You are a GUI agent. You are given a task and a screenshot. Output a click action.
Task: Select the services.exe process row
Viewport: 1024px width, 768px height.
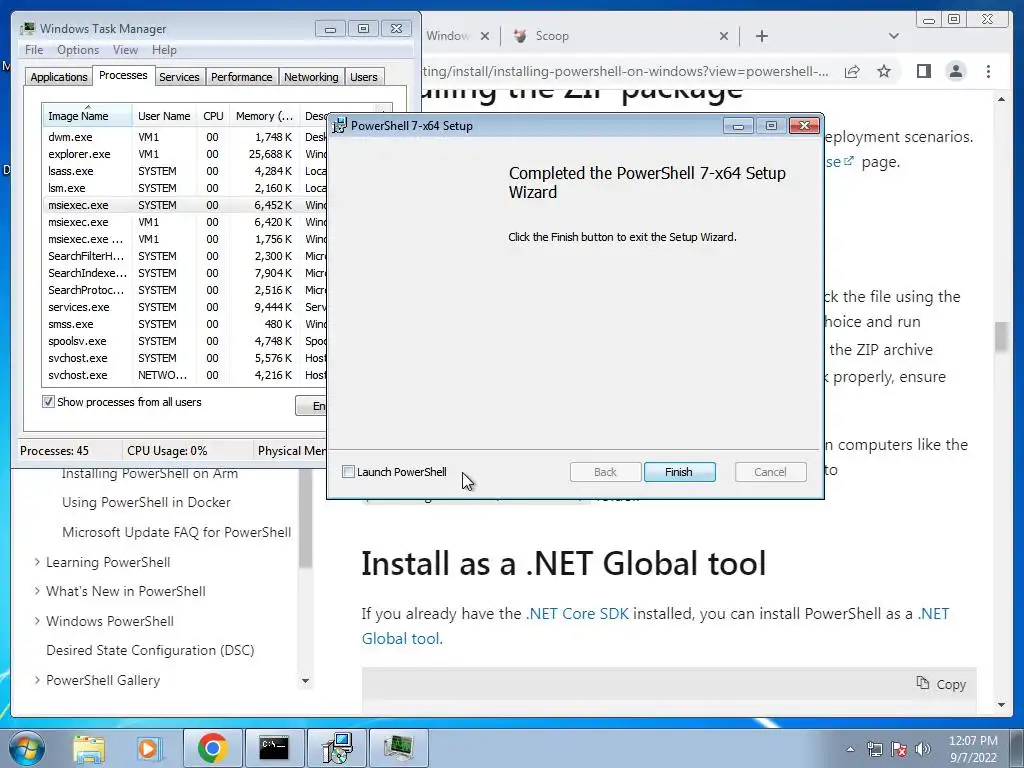[x=184, y=307]
